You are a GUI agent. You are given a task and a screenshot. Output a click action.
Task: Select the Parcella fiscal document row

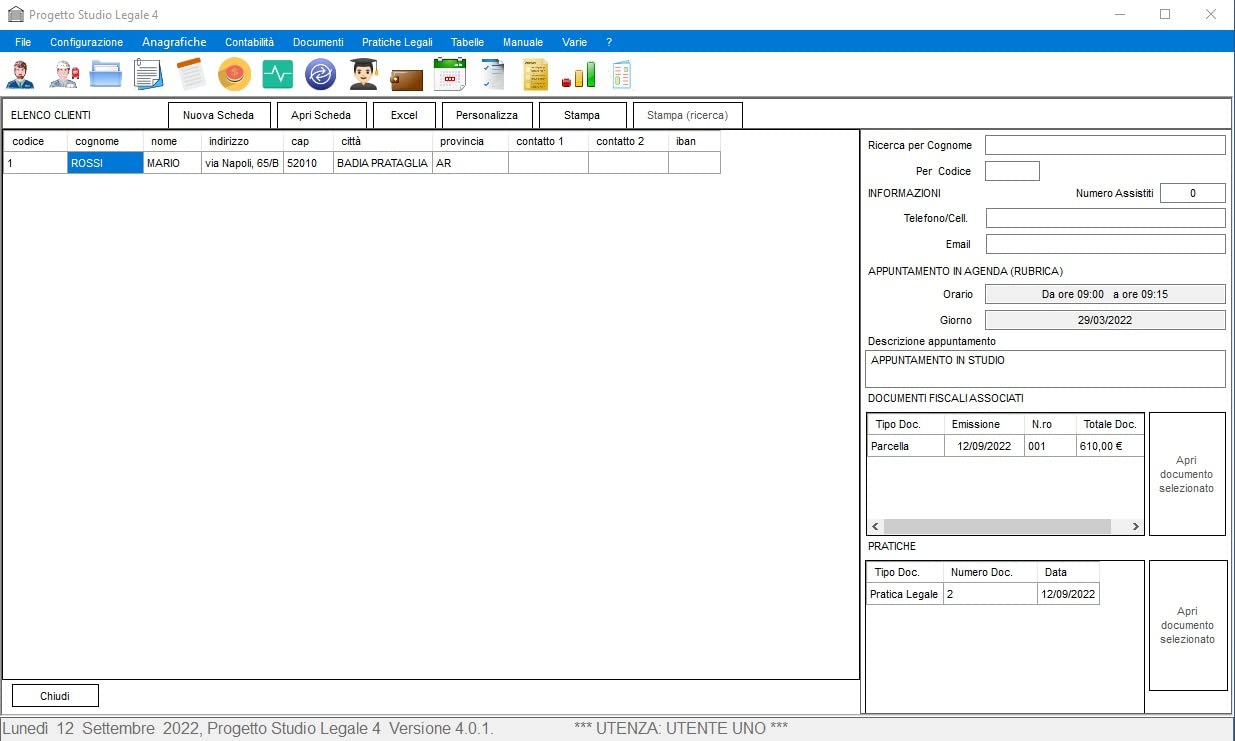[1005, 446]
